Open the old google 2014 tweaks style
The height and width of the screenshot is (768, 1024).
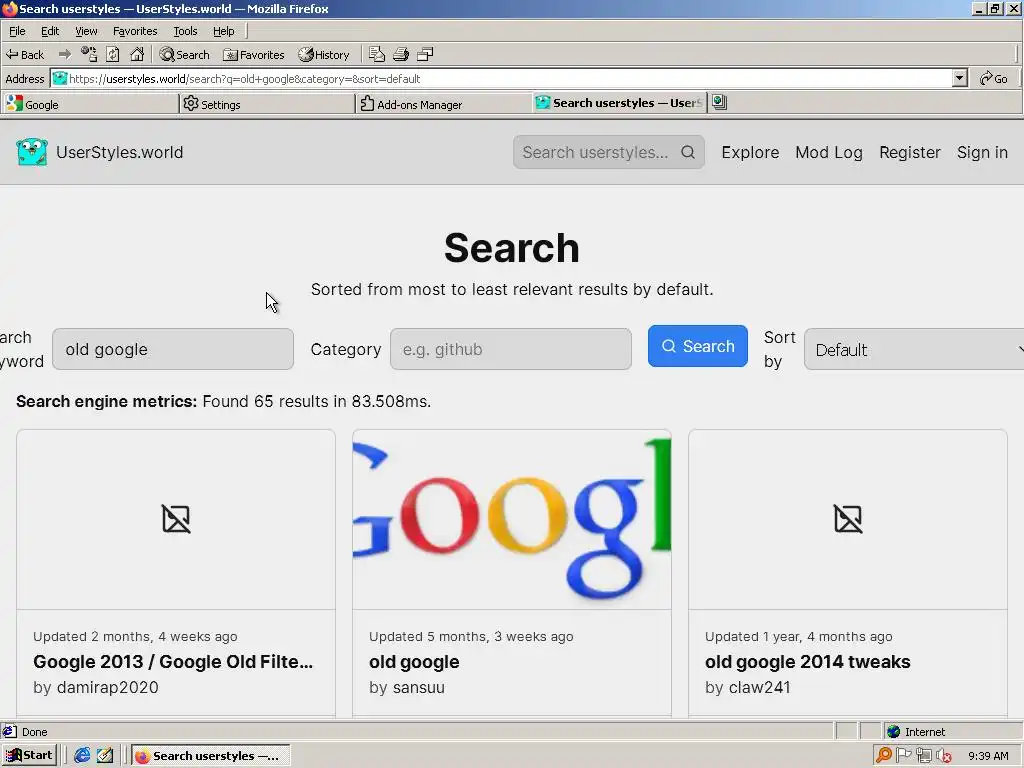(x=807, y=662)
